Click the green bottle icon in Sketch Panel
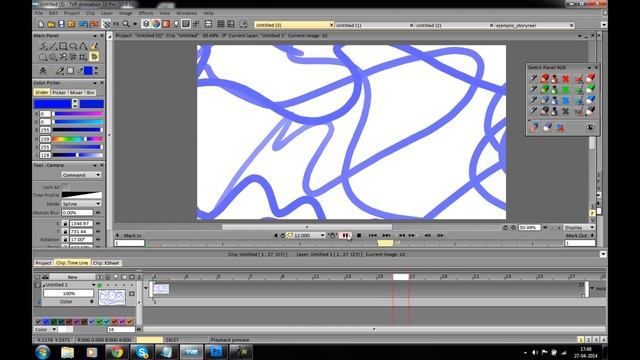This screenshot has height=360, width=640. 555,89
